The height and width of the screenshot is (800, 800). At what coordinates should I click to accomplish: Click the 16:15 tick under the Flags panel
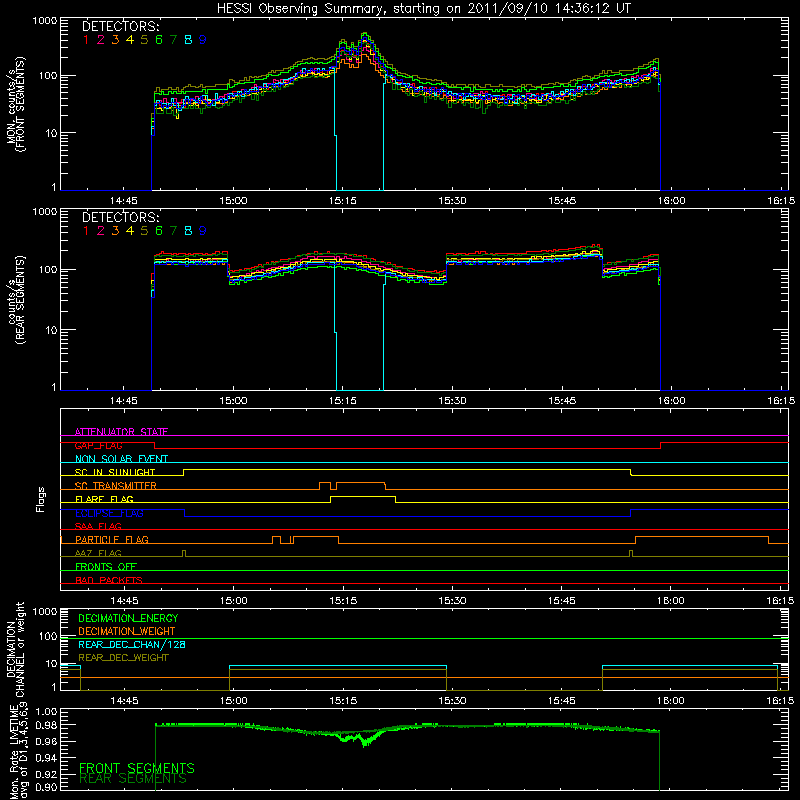point(781,601)
